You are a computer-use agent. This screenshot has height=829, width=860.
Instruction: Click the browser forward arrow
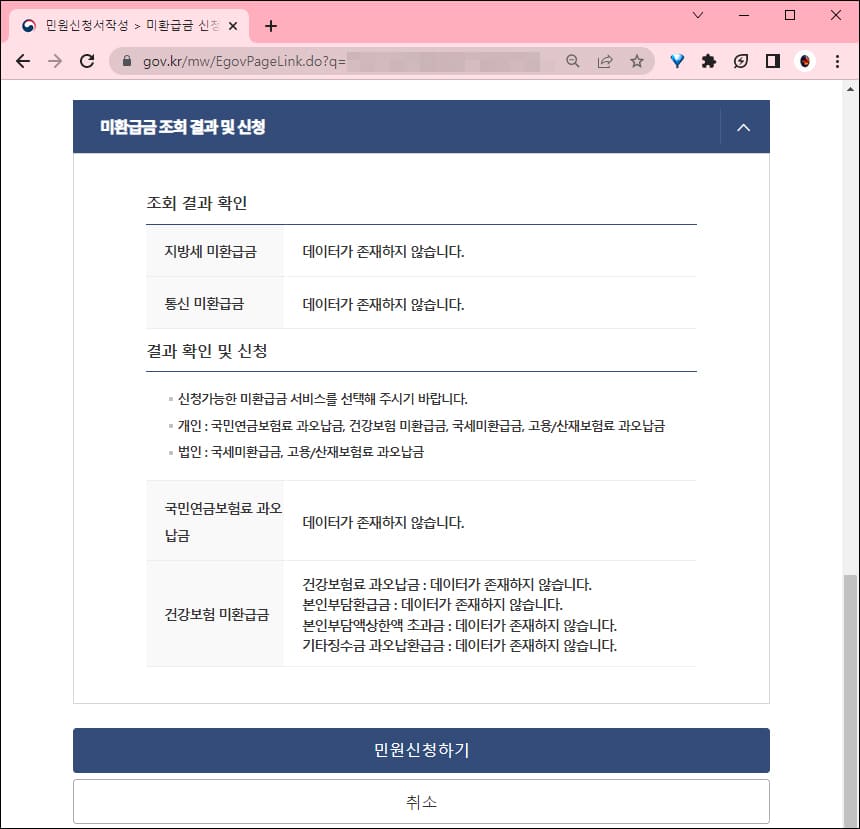55,61
